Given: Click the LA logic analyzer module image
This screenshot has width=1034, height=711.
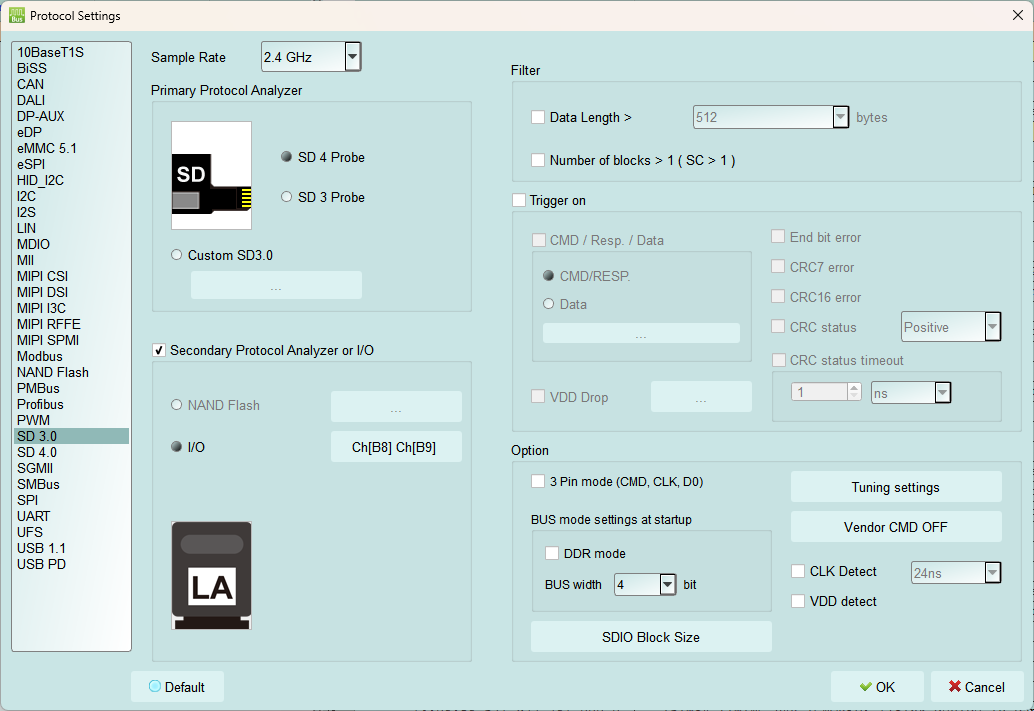Looking at the screenshot, I should (211, 575).
